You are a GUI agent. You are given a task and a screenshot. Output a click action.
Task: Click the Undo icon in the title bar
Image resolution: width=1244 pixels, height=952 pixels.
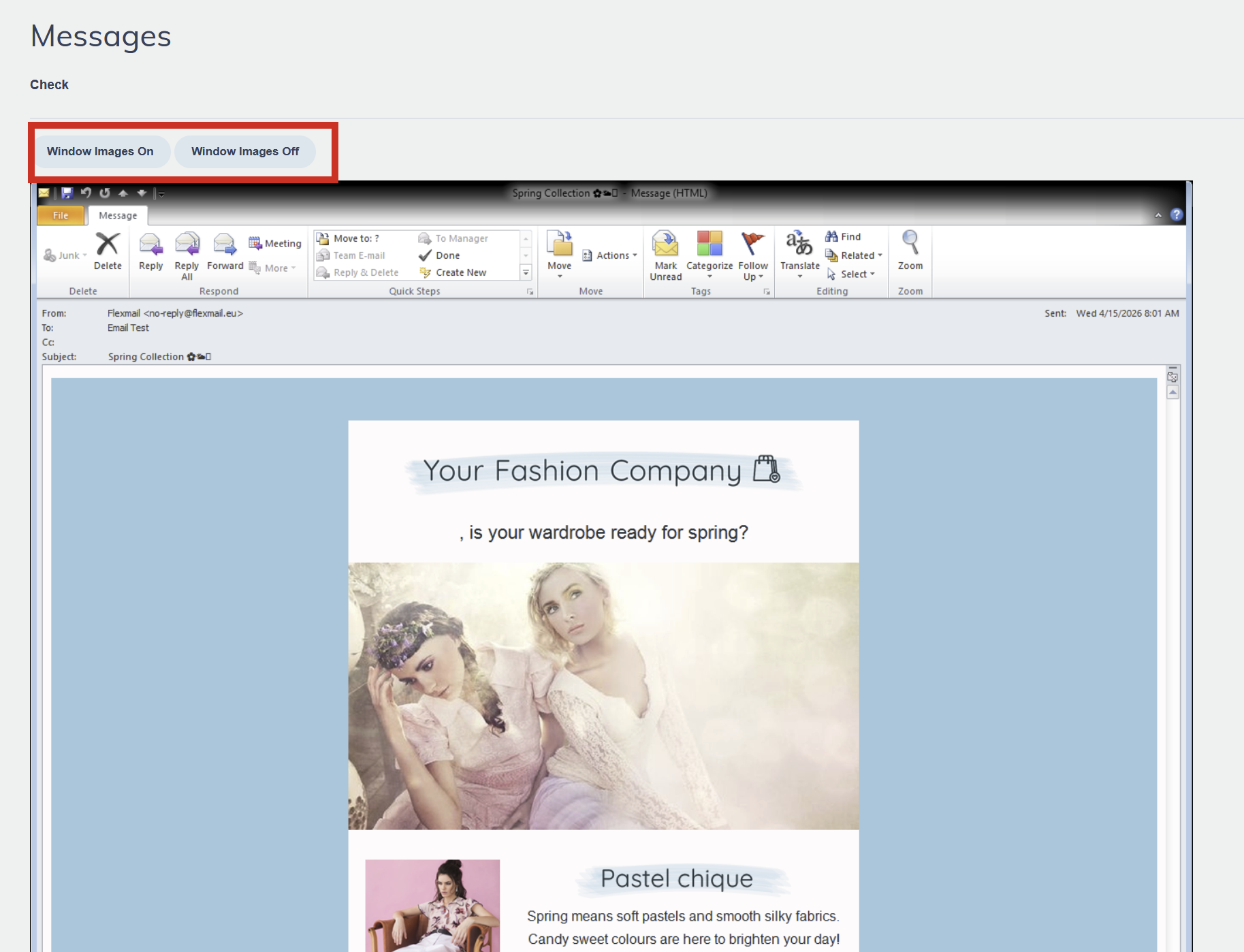(x=86, y=193)
